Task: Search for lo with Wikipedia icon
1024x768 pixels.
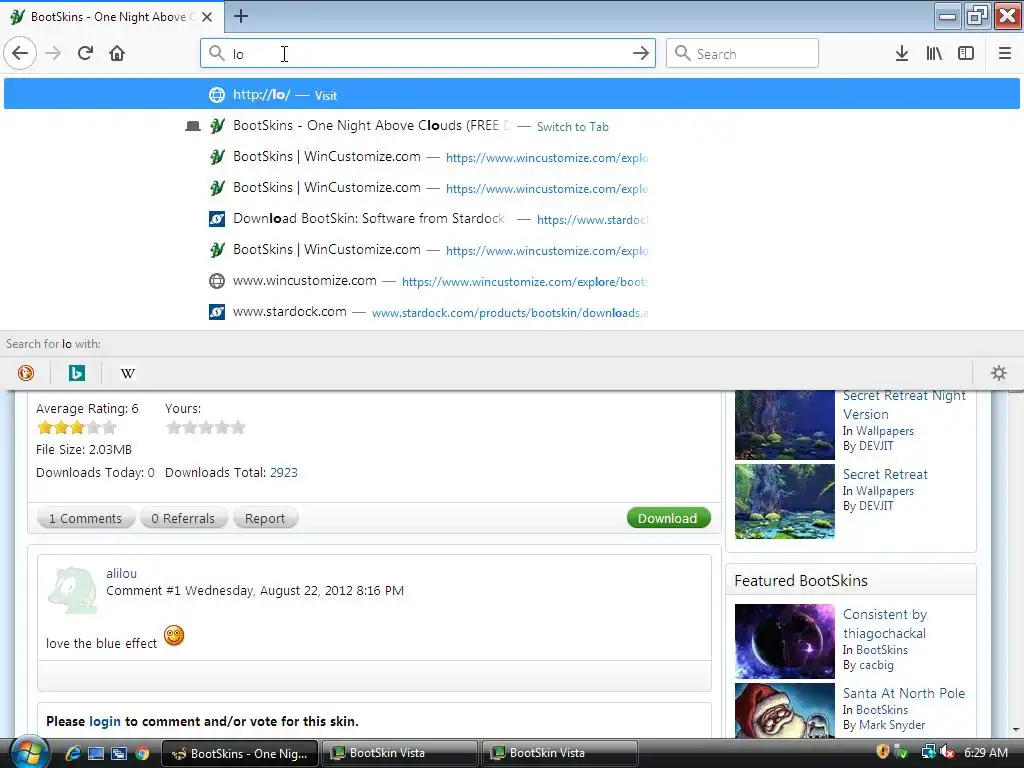Action: click(128, 373)
